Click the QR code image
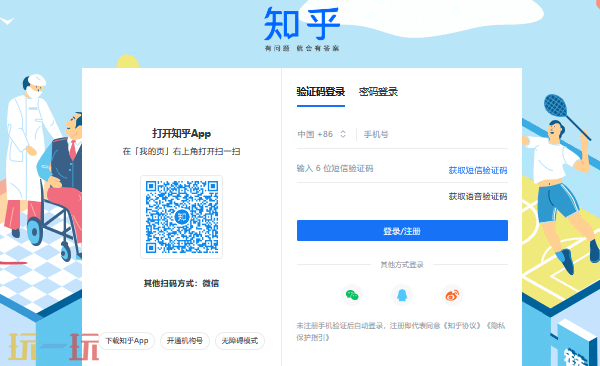 click(x=181, y=217)
